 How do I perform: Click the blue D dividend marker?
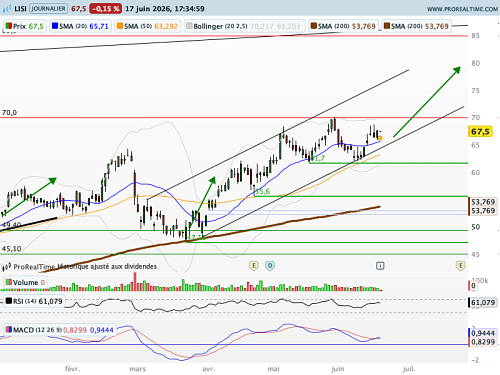click(270, 266)
